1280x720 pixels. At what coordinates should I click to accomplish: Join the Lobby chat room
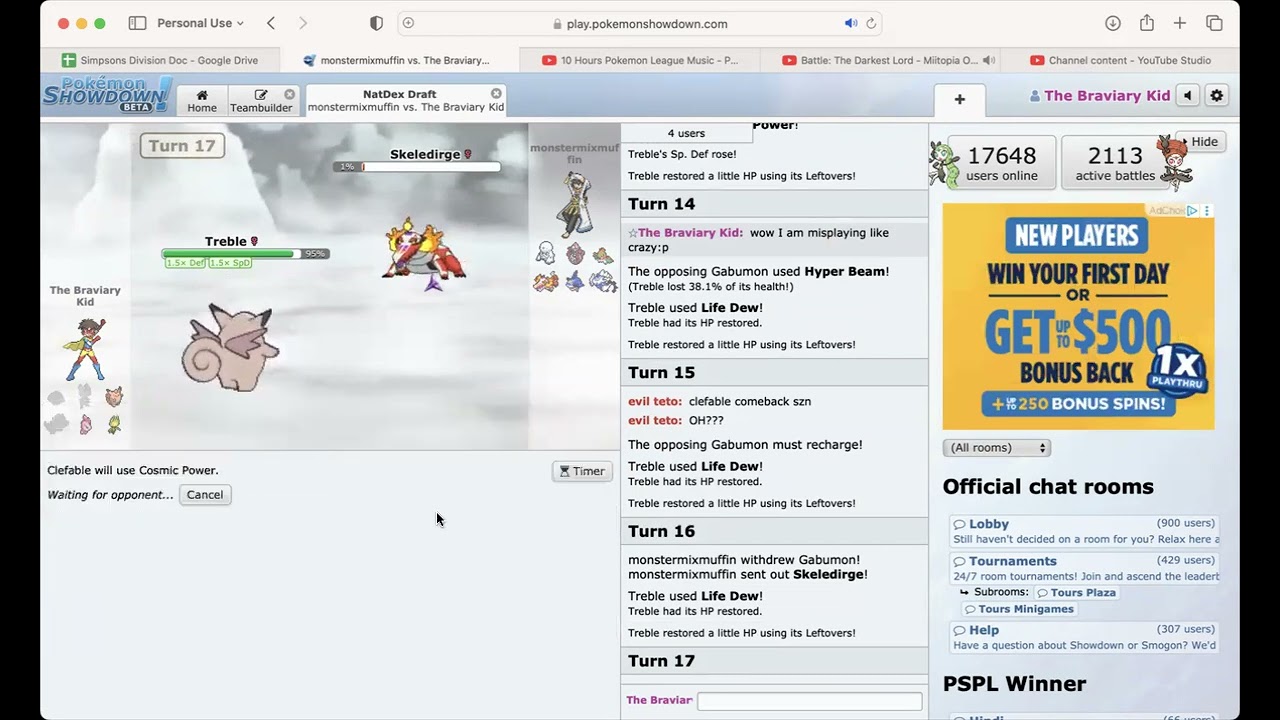click(1085, 531)
